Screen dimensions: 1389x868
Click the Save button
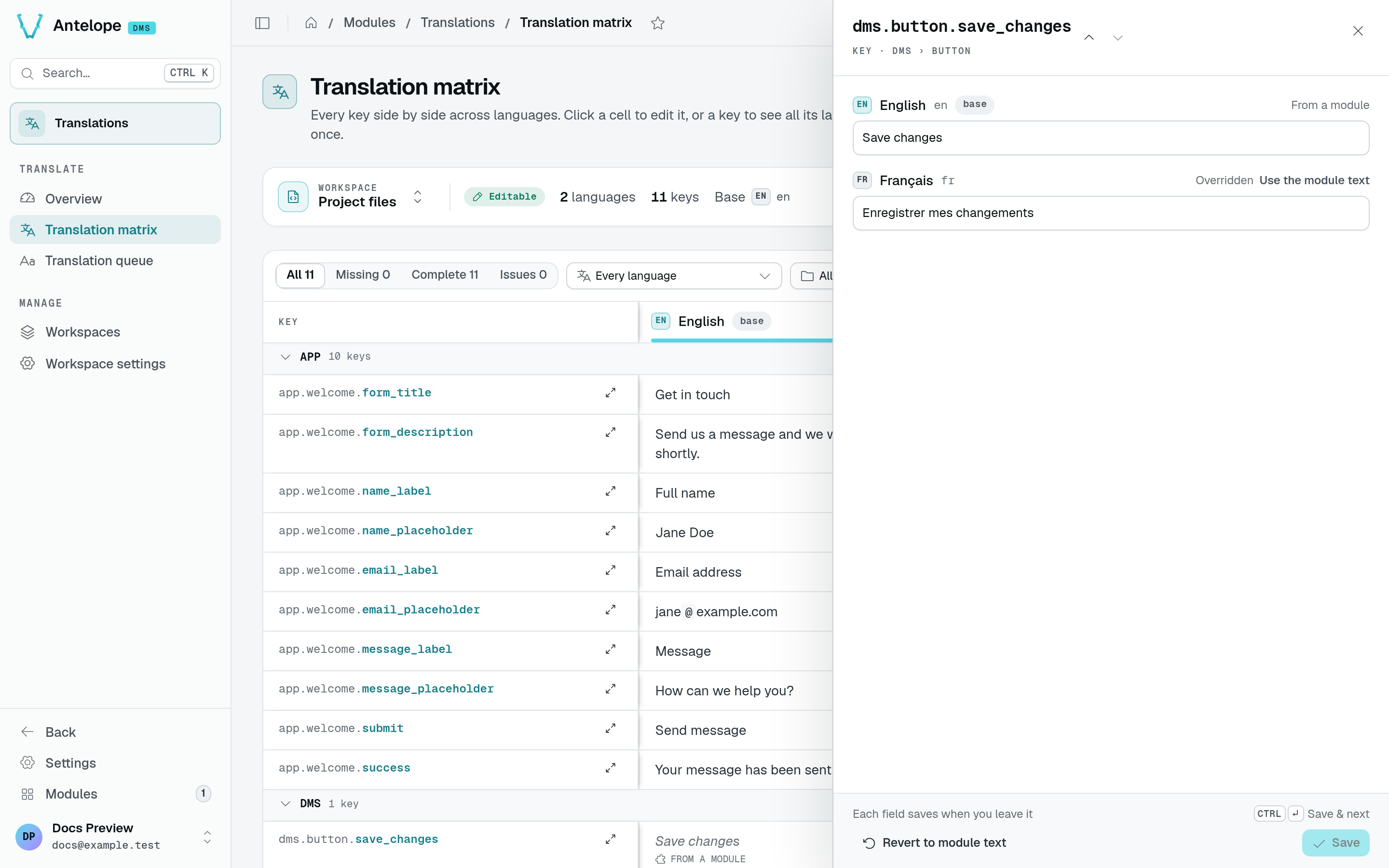pos(1335,843)
